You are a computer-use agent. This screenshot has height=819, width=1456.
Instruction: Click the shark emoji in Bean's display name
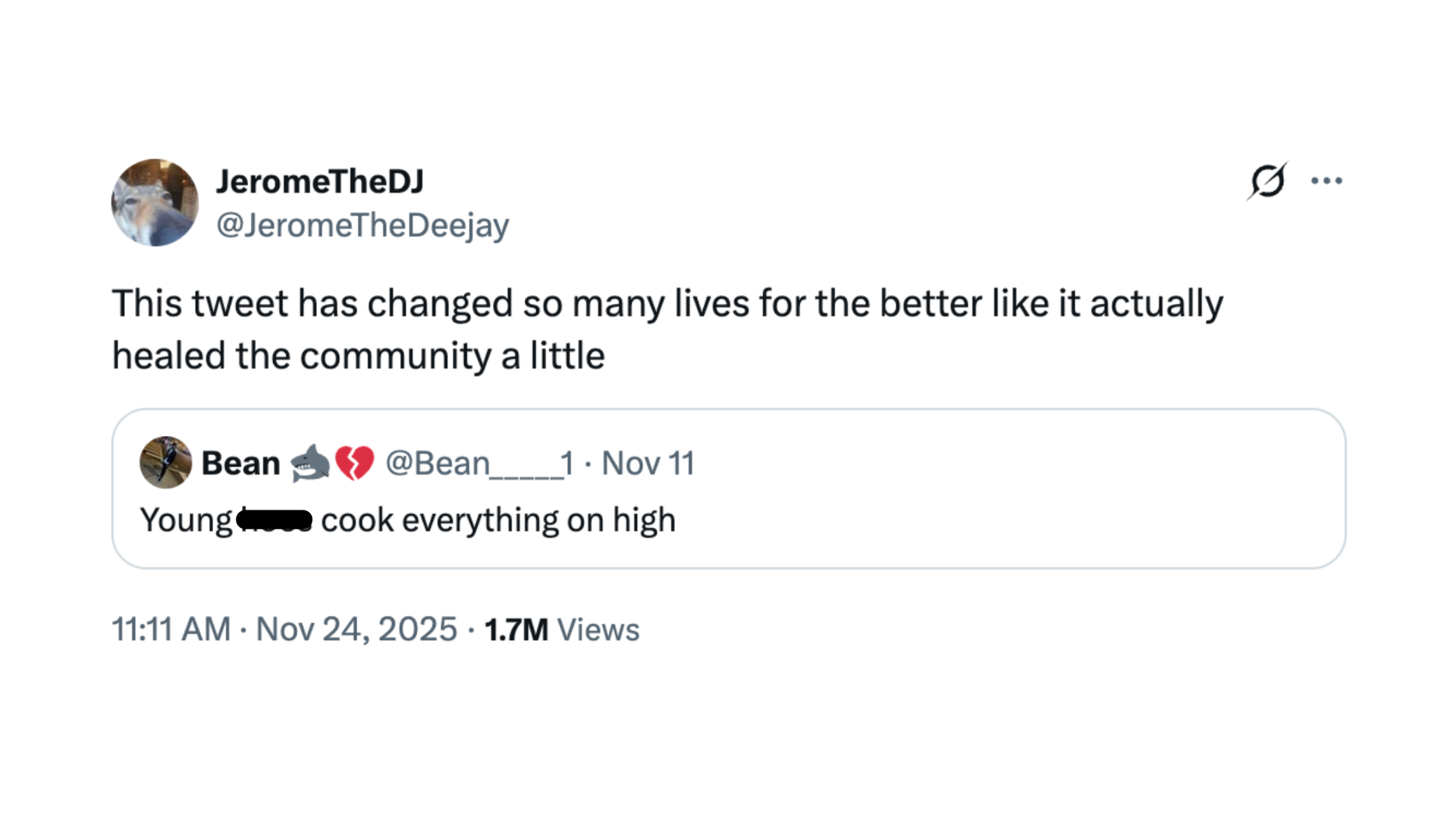[310, 463]
